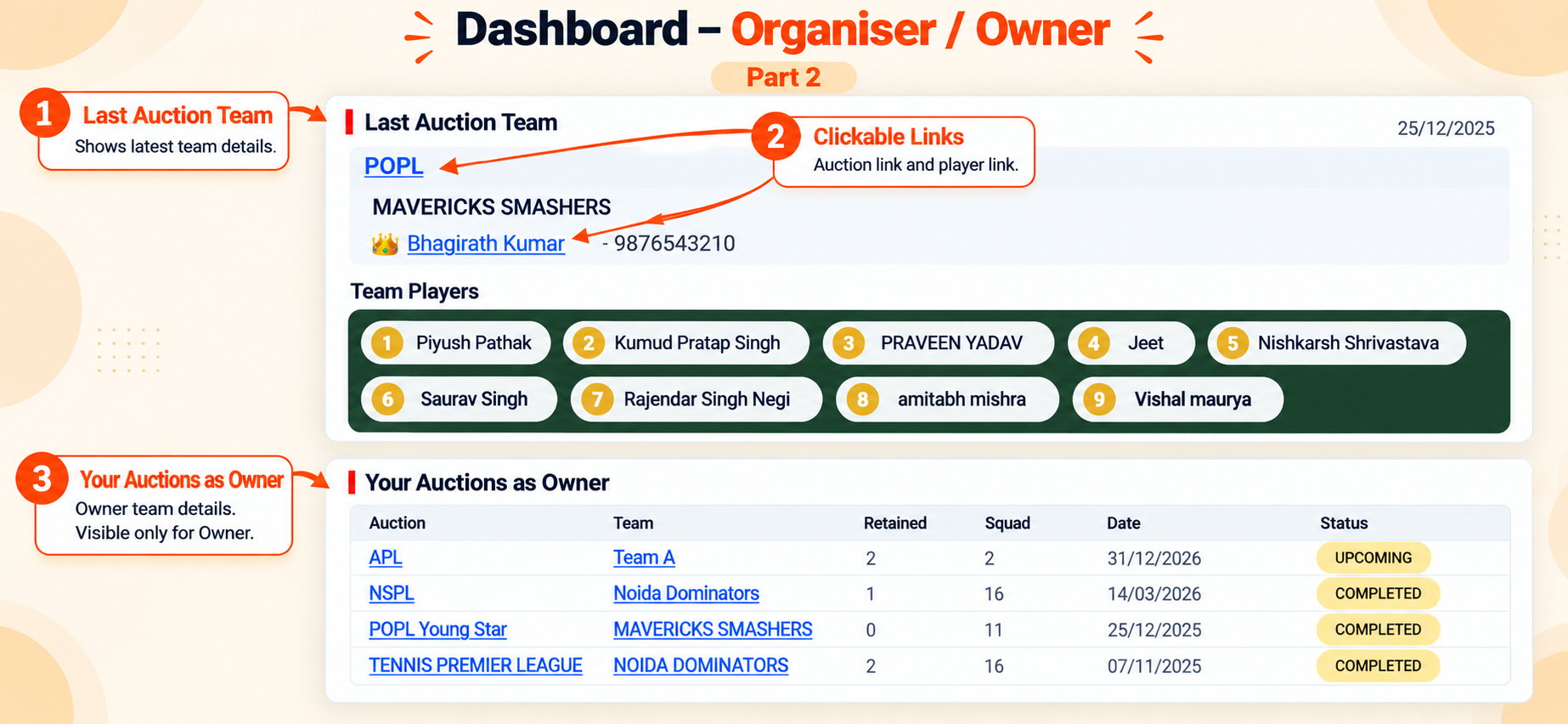The width and height of the screenshot is (1568, 724).
Task: Open the APL auction link
Action: (385, 558)
